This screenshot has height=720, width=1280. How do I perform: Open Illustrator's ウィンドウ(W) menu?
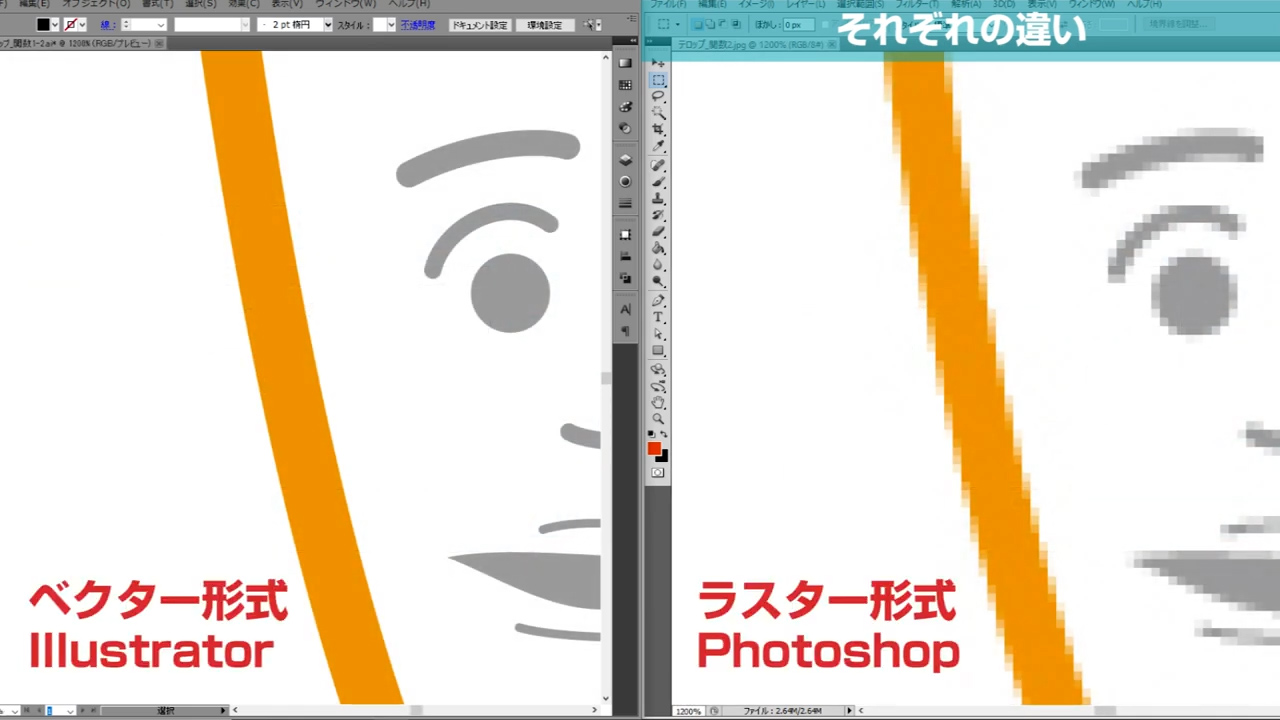pos(346,4)
